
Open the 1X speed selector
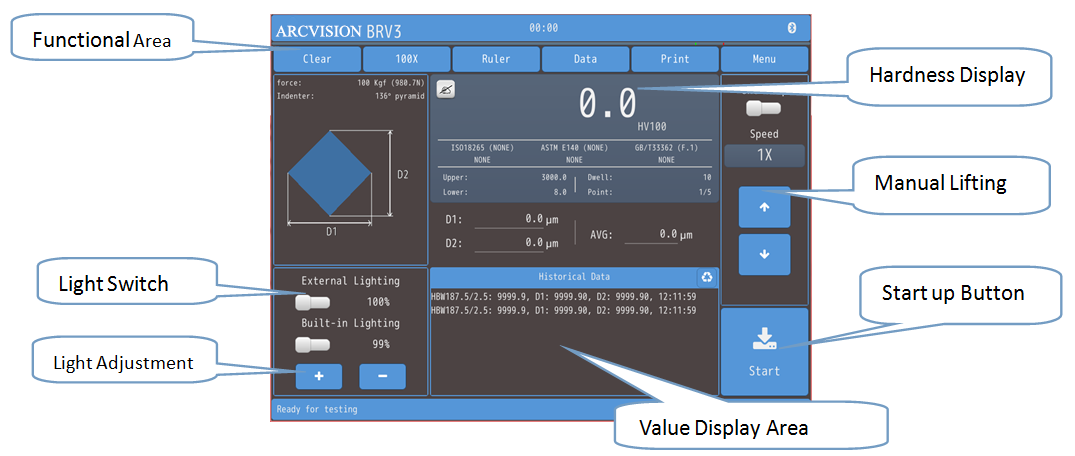click(x=764, y=156)
